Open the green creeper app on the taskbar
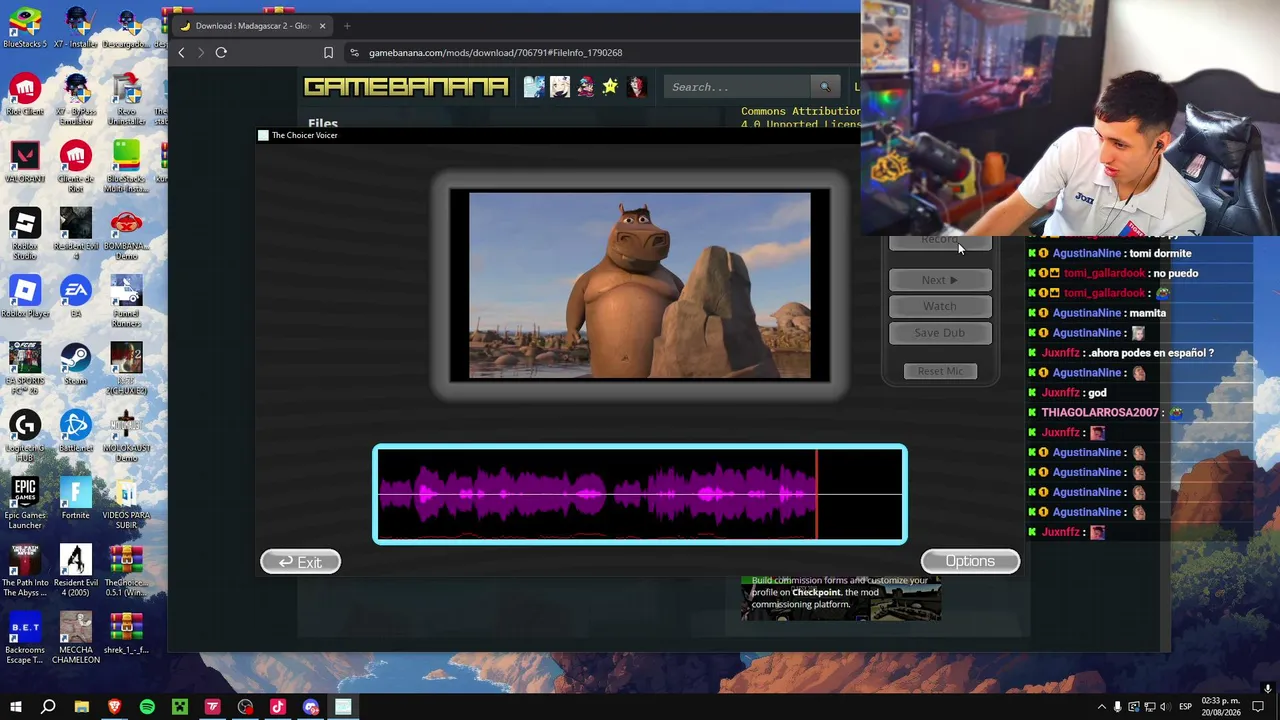This screenshot has width=1280, height=720. [180, 707]
